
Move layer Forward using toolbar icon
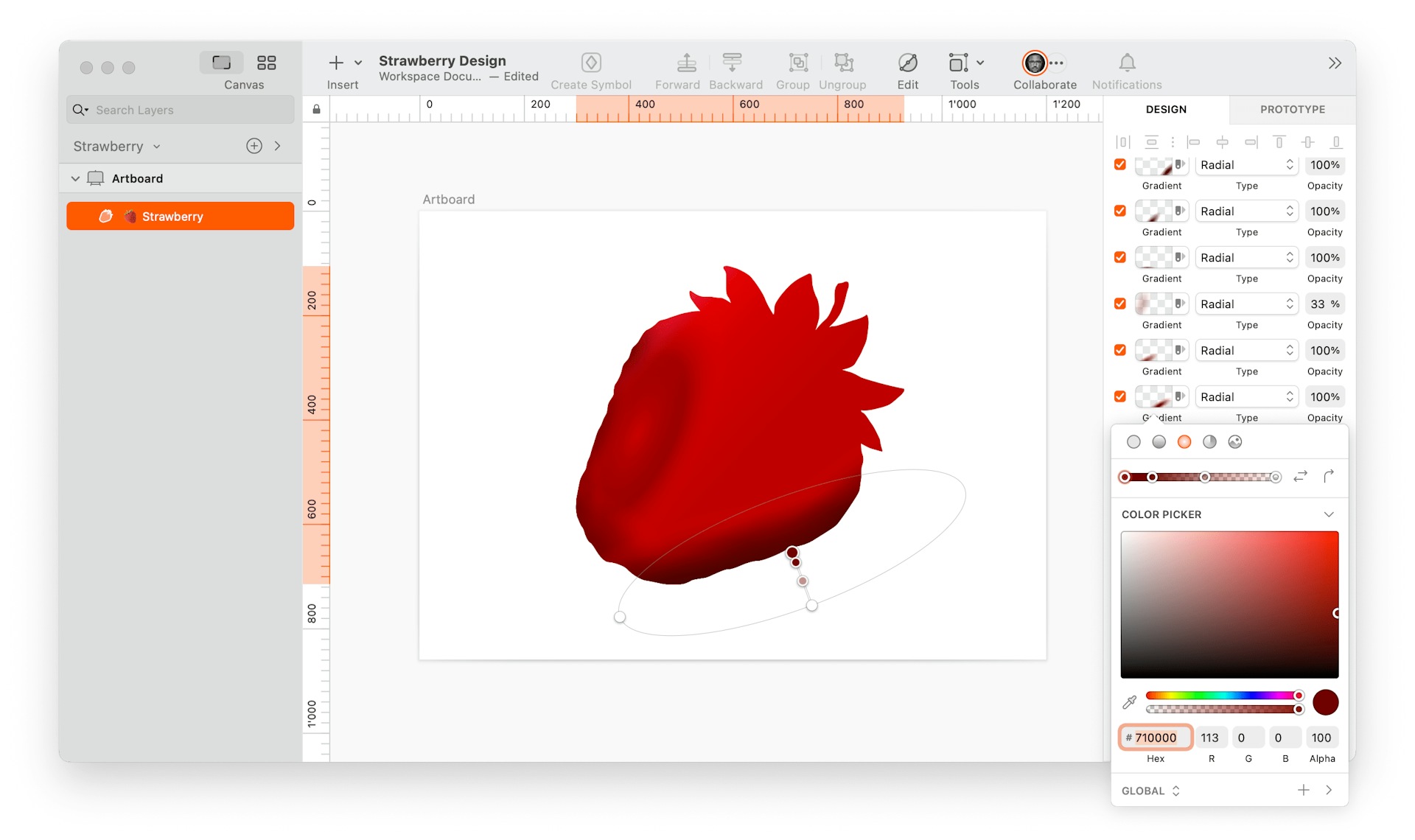tap(686, 63)
